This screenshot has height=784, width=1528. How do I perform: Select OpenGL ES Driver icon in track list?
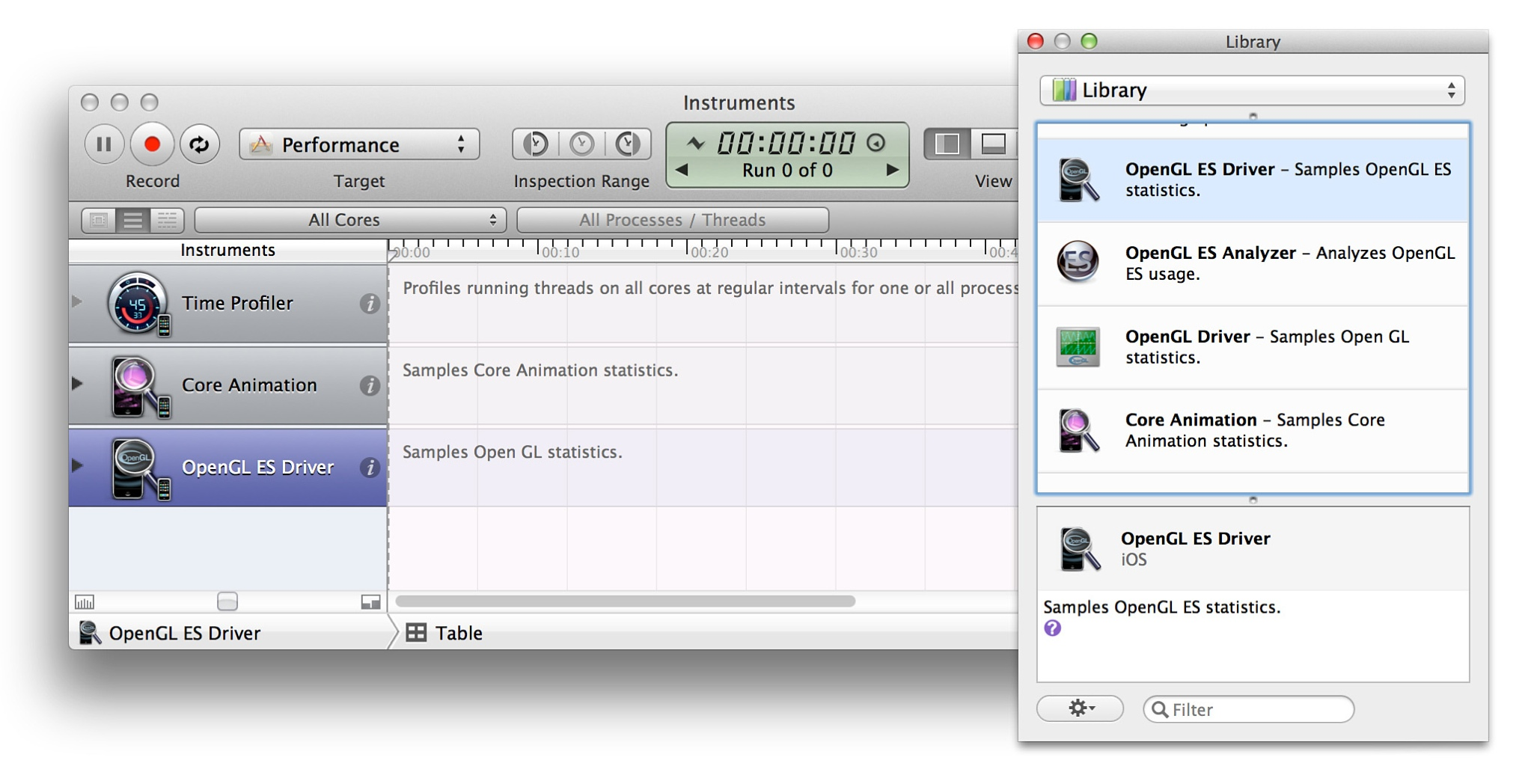(139, 468)
